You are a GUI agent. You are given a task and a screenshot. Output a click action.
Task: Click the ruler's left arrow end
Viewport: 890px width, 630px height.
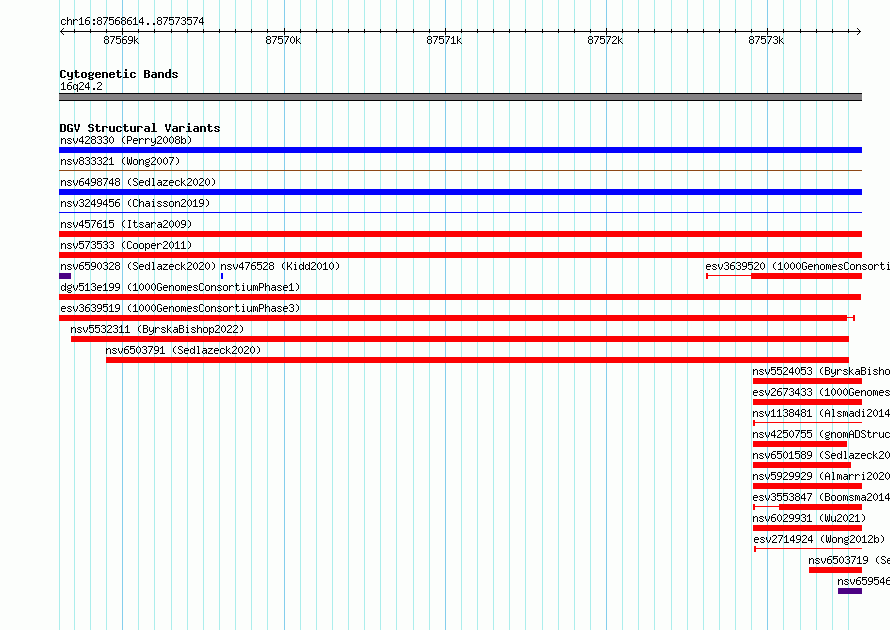pyautogui.click(x=62, y=32)
